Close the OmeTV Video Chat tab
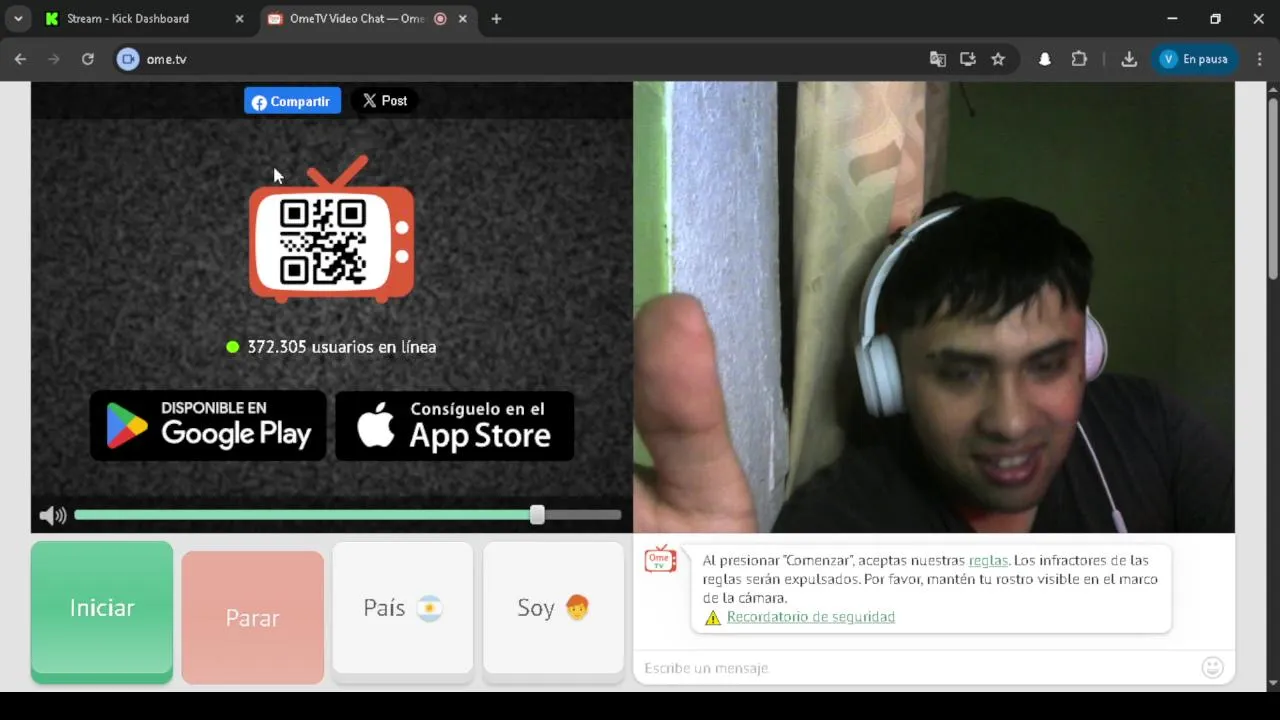Viewport: 1280px width, 720px height. click(x=462, y=19)
